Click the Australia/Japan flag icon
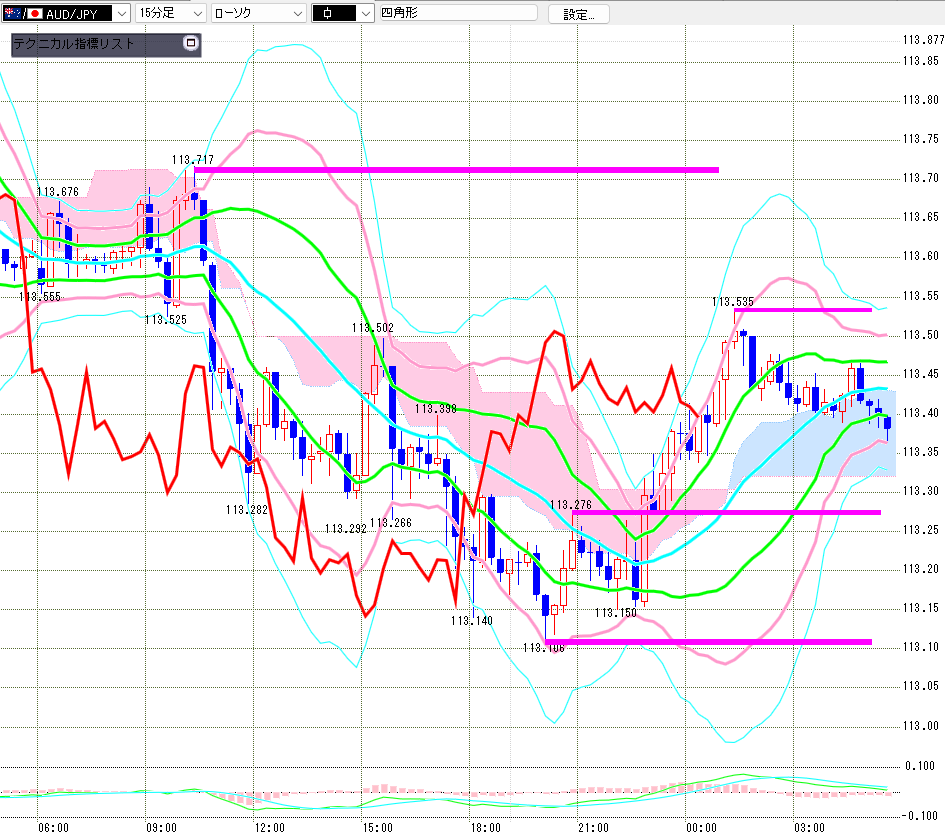This screenshot has width=945, height=838. (23, 13)
